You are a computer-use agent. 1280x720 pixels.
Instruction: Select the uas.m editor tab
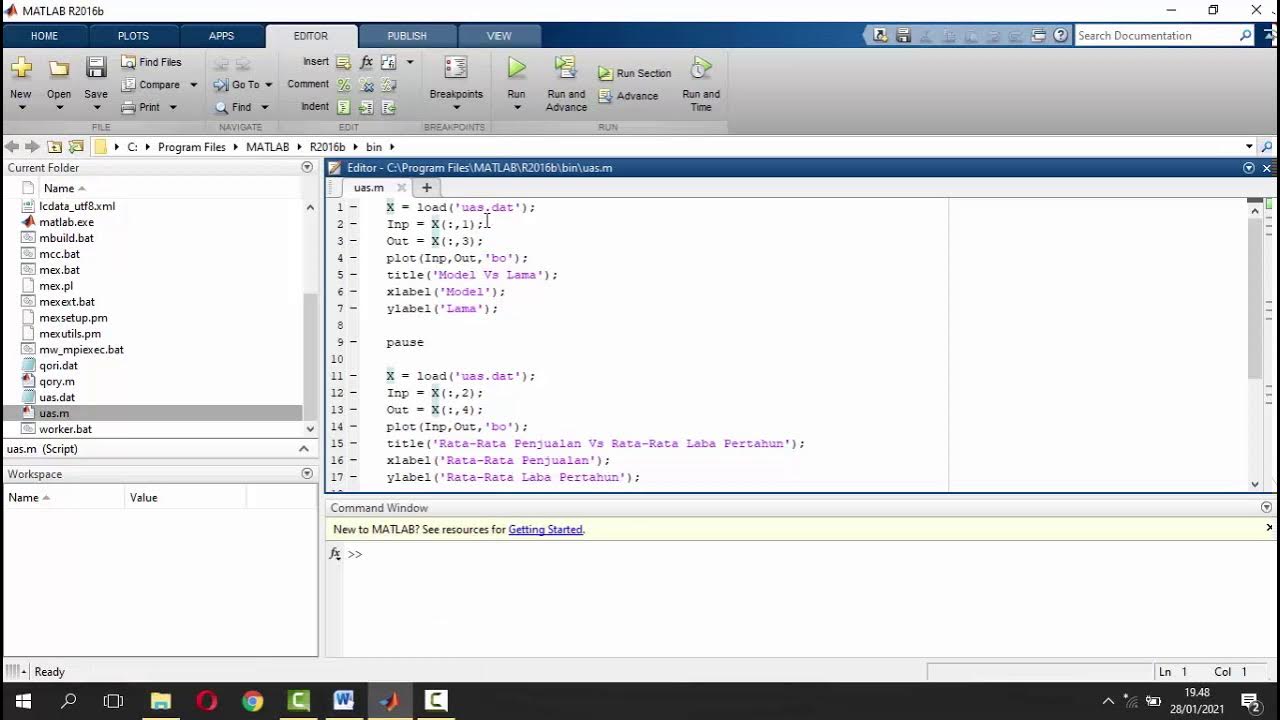368,188
